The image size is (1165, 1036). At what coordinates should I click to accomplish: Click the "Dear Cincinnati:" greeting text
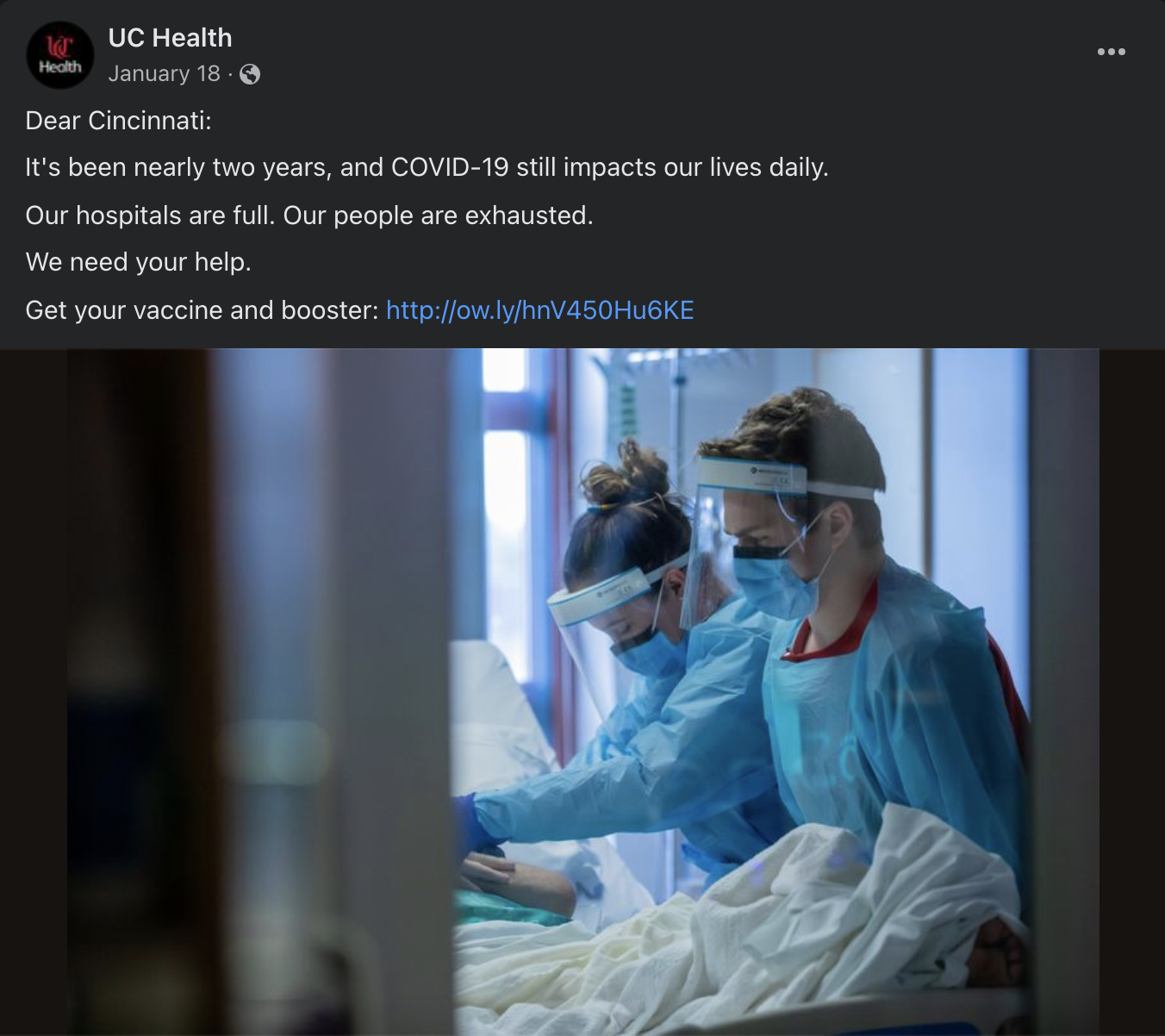(118, 121)
